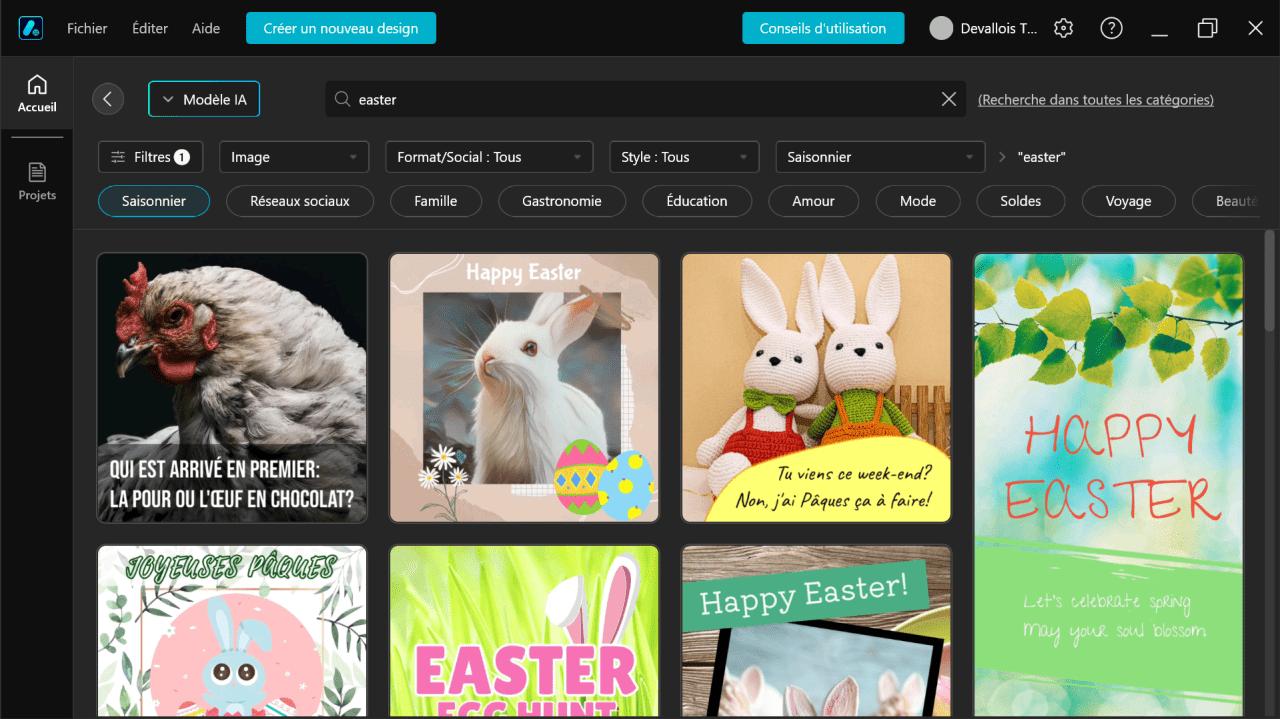Select the Voyage category chip
Viewport: 1280px width, 719px height.
click(1129, 201)
